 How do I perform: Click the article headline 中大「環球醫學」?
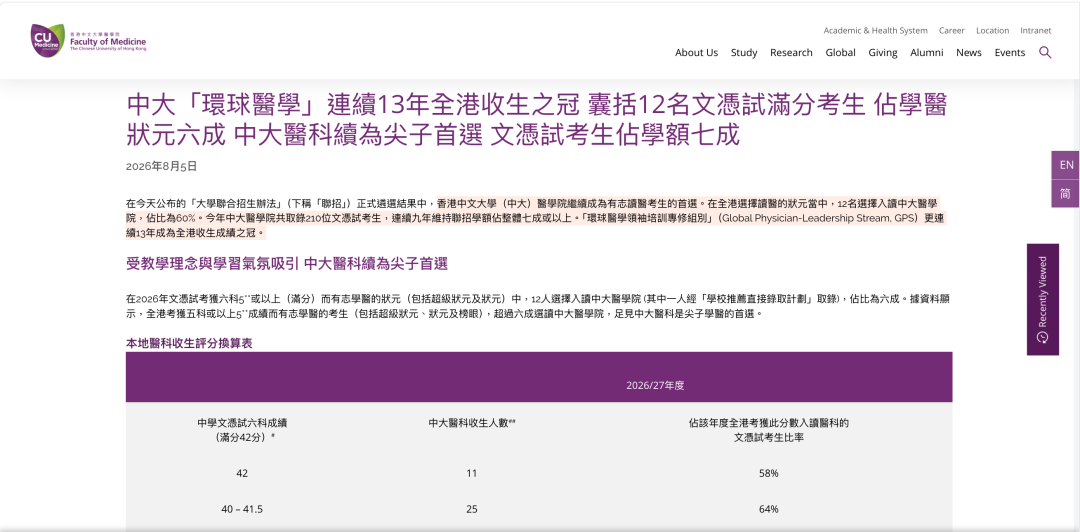point(537,120)
